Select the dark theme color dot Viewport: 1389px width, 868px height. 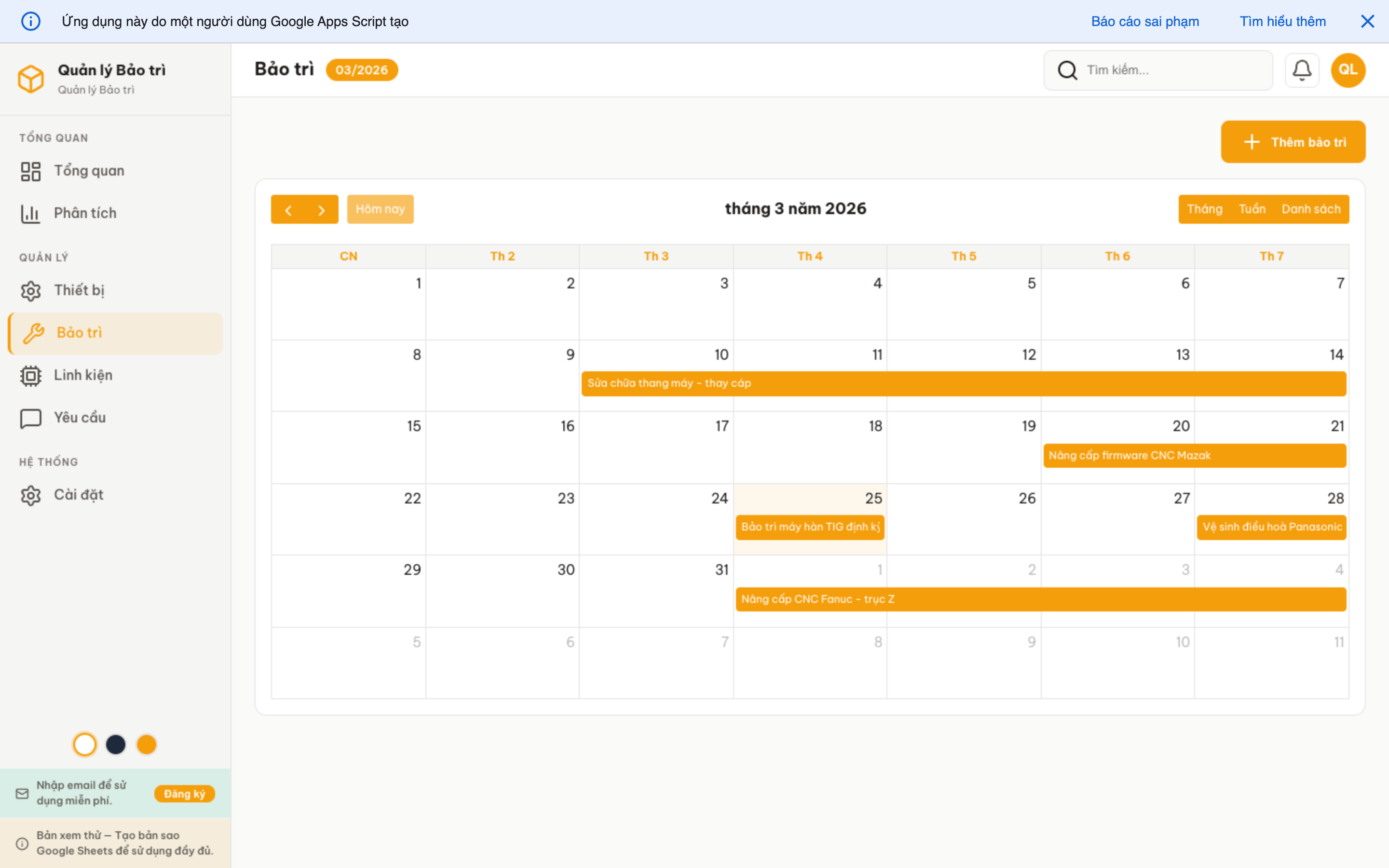116,744
